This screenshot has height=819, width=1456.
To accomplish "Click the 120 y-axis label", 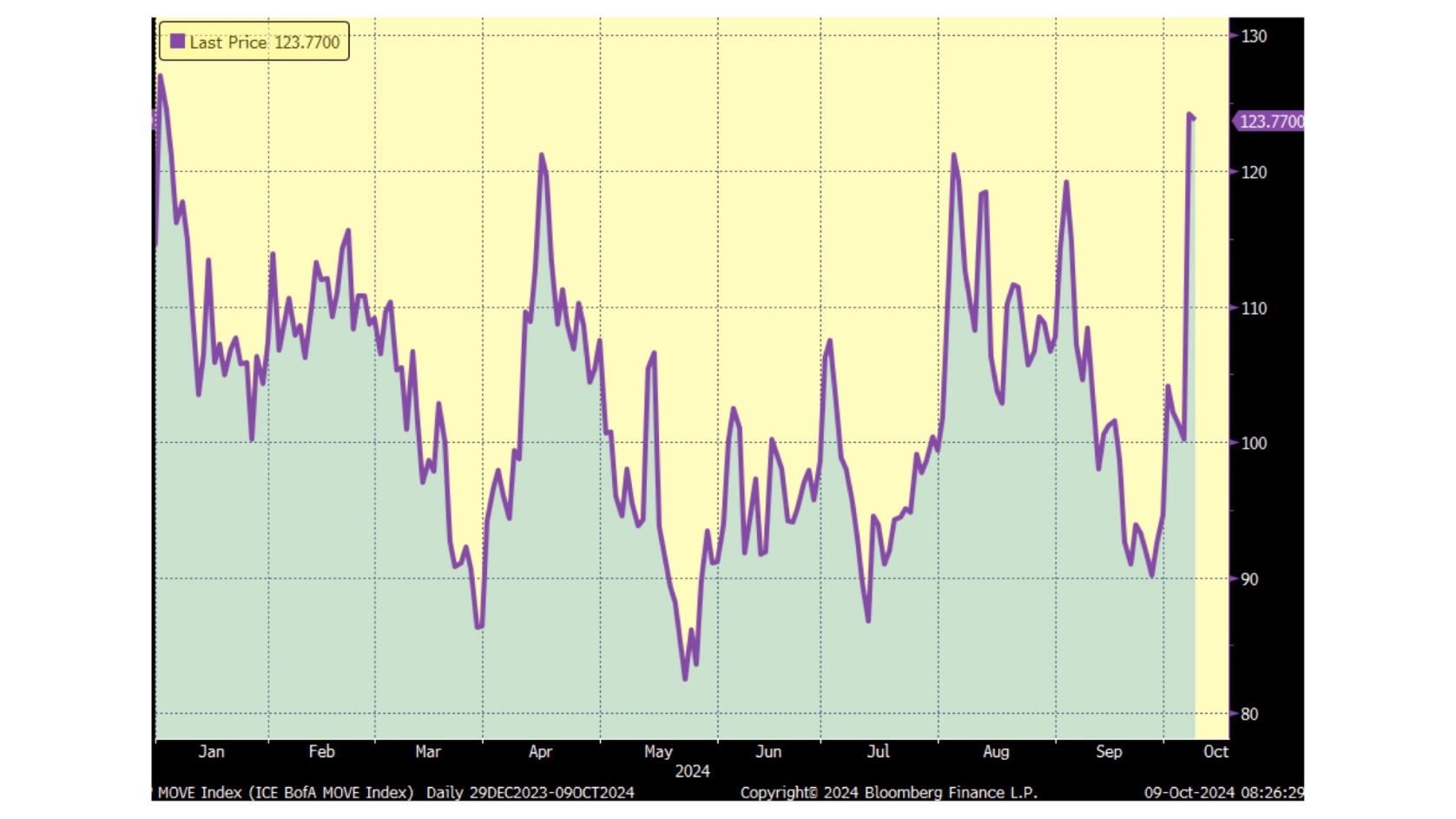I will click(x=1254, y=172).
